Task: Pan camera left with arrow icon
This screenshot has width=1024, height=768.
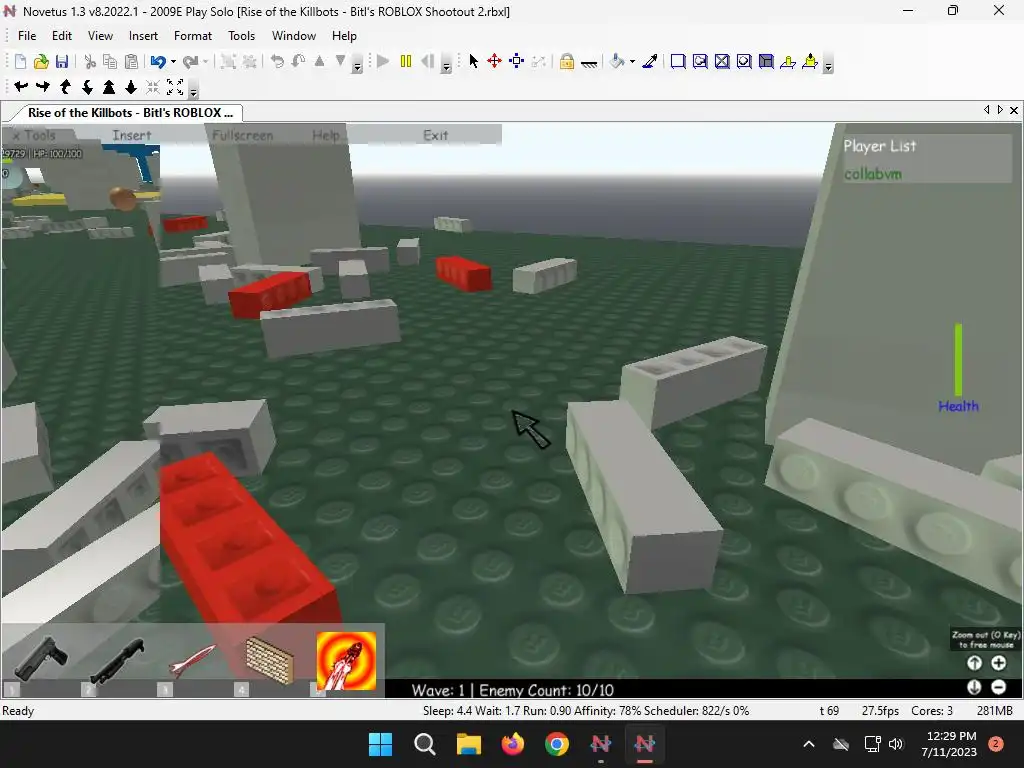Action: pyautogui.click(x=21, y=86)
